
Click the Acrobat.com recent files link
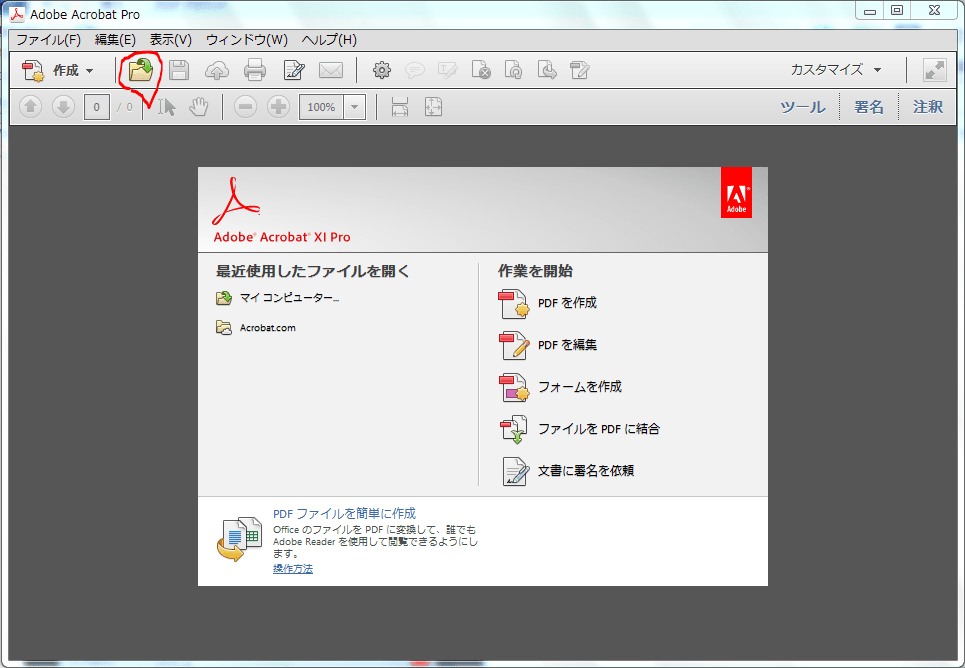pyautogui.click(x=268, y=328)
